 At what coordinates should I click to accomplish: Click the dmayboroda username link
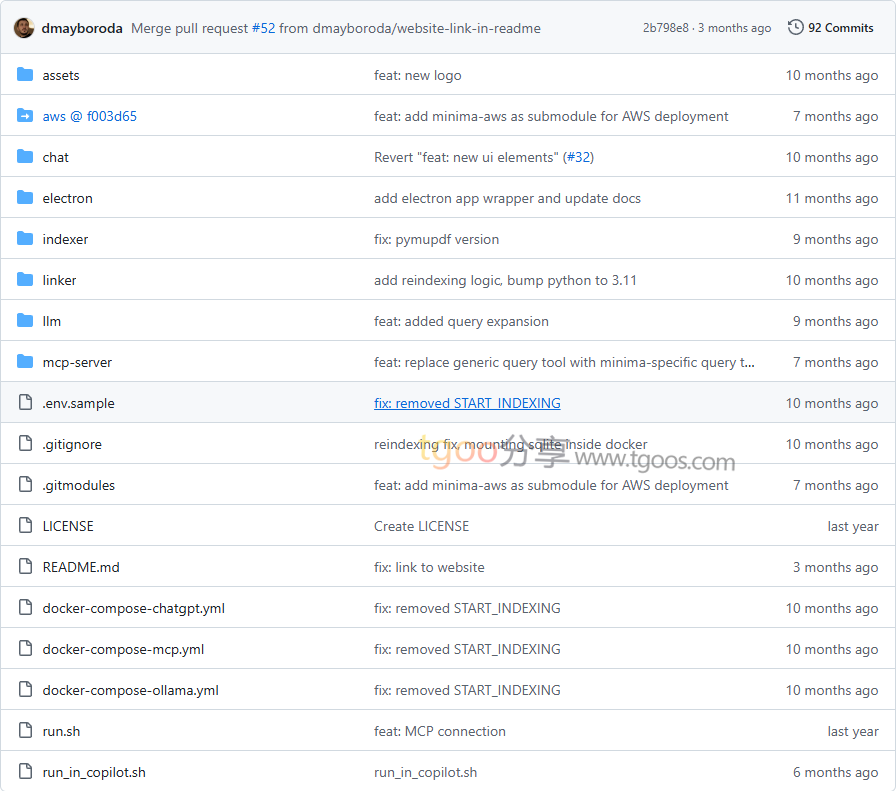point(82,28)
